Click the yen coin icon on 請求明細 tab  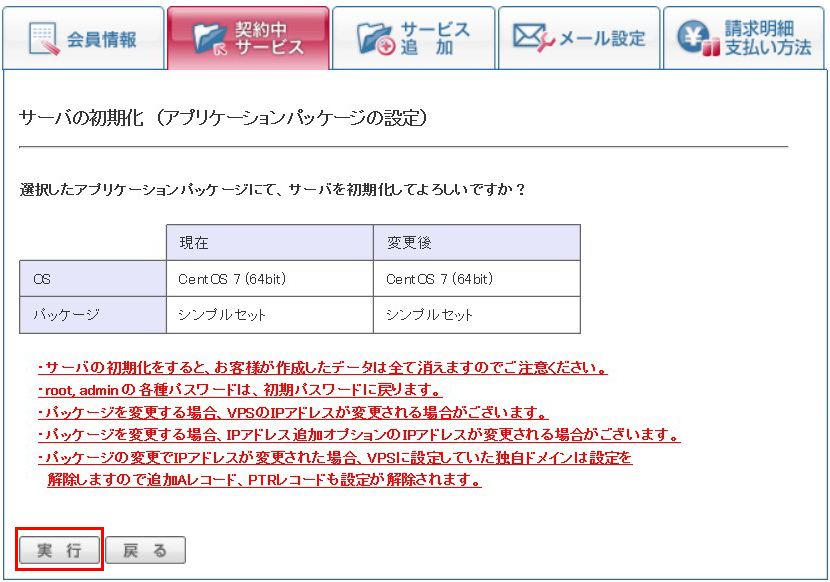(x=698, y=39)
